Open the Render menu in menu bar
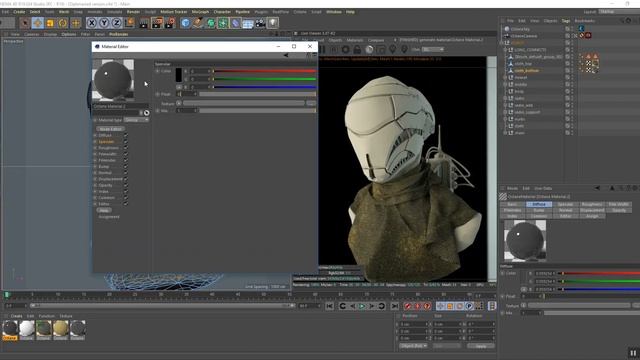 pyautogui.click(x=133, y=12)
